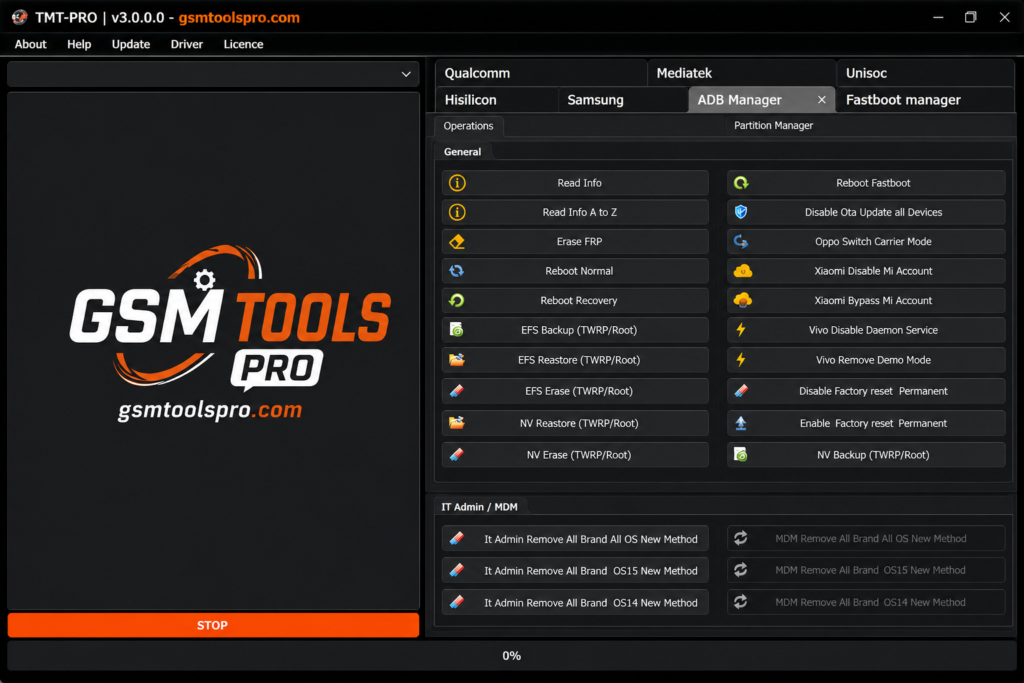This screenshot has height=683, width=1024.
Task: Open the Driver menu
Action: tap(187, 44)
